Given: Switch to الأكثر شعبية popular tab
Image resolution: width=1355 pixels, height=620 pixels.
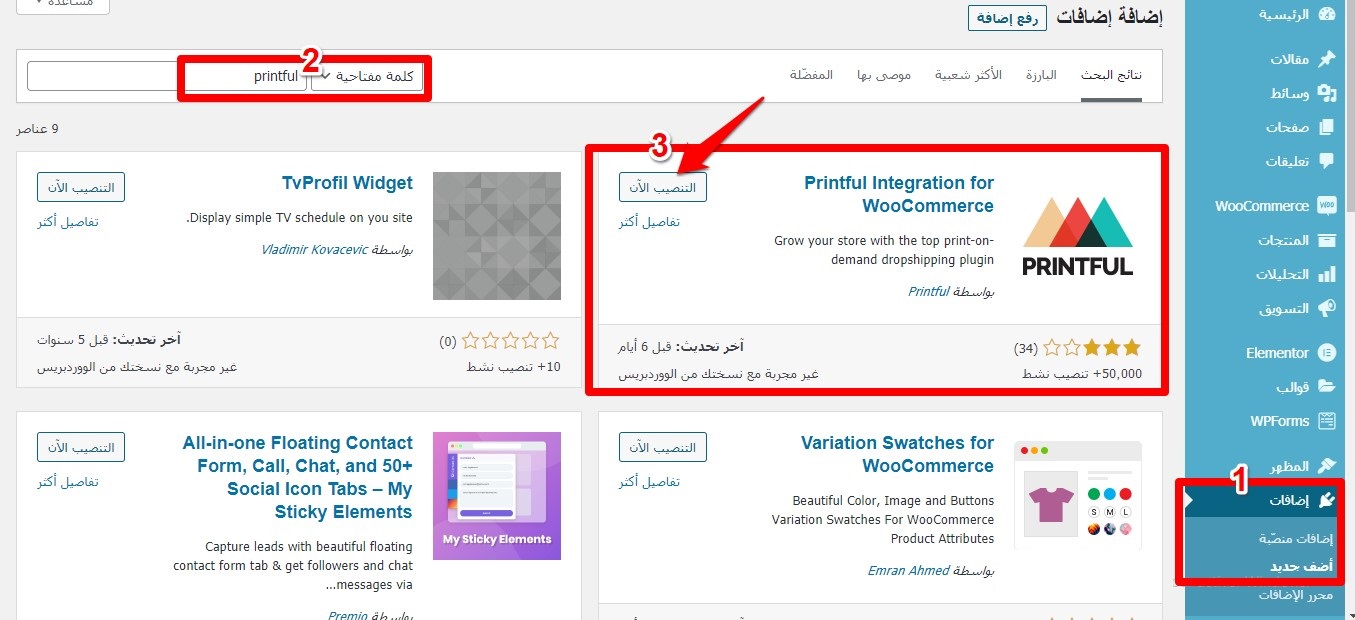Looking at the screenshot, I should coord(968,76).
